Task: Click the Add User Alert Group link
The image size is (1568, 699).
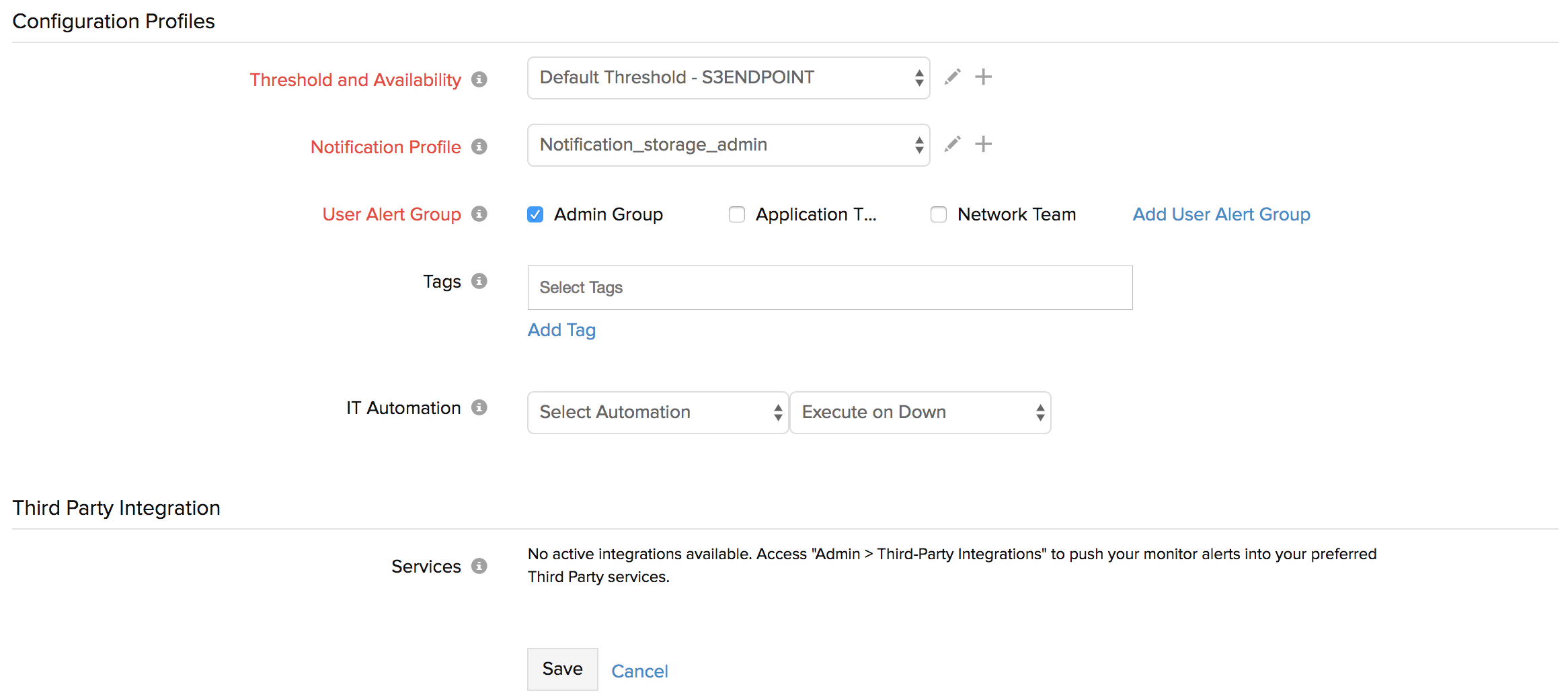Action: tap(1220, 214)
